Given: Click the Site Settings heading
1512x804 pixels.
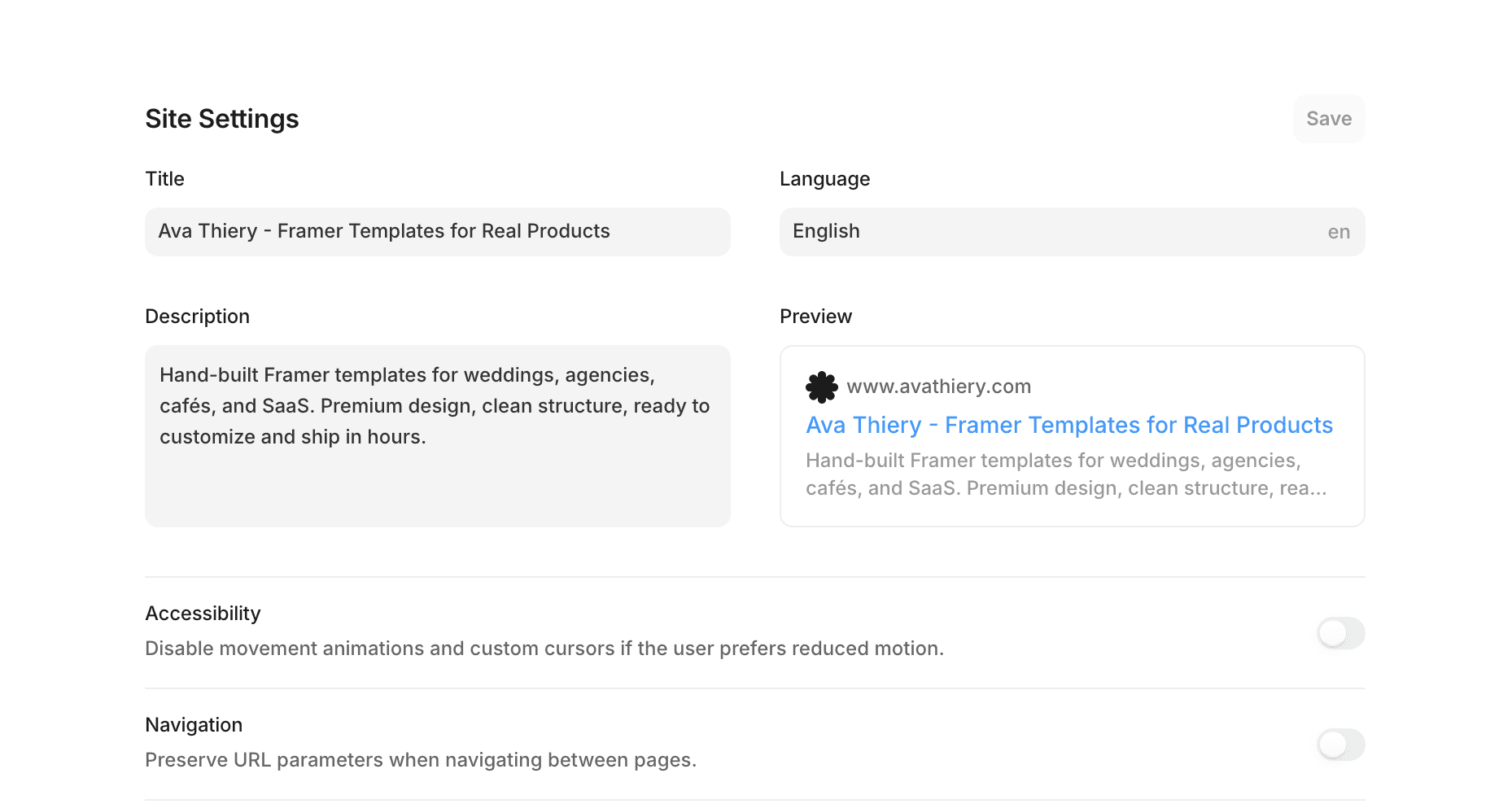Looking at the screenshot, I should coord(222,119).
